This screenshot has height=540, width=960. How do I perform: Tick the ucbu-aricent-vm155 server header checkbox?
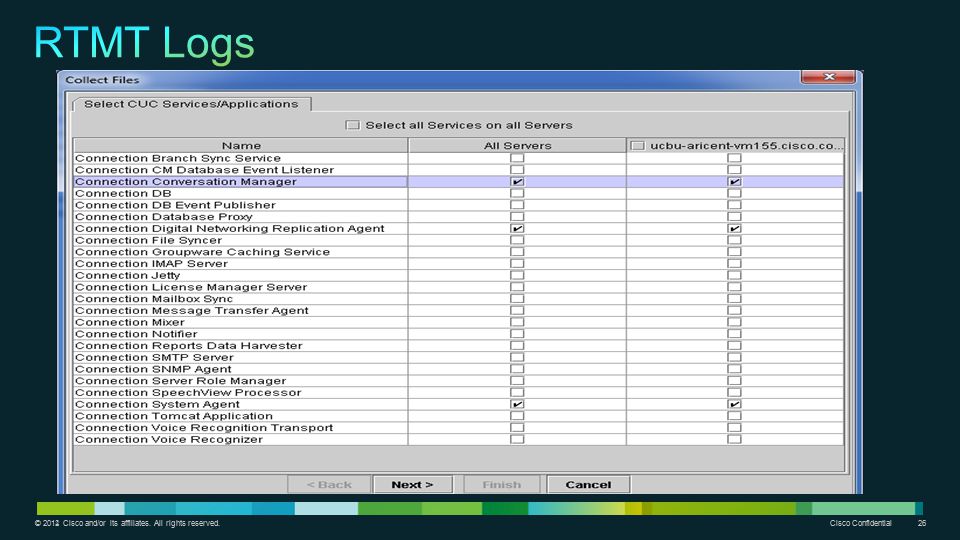pyautogui.click(x=637, y=146)
